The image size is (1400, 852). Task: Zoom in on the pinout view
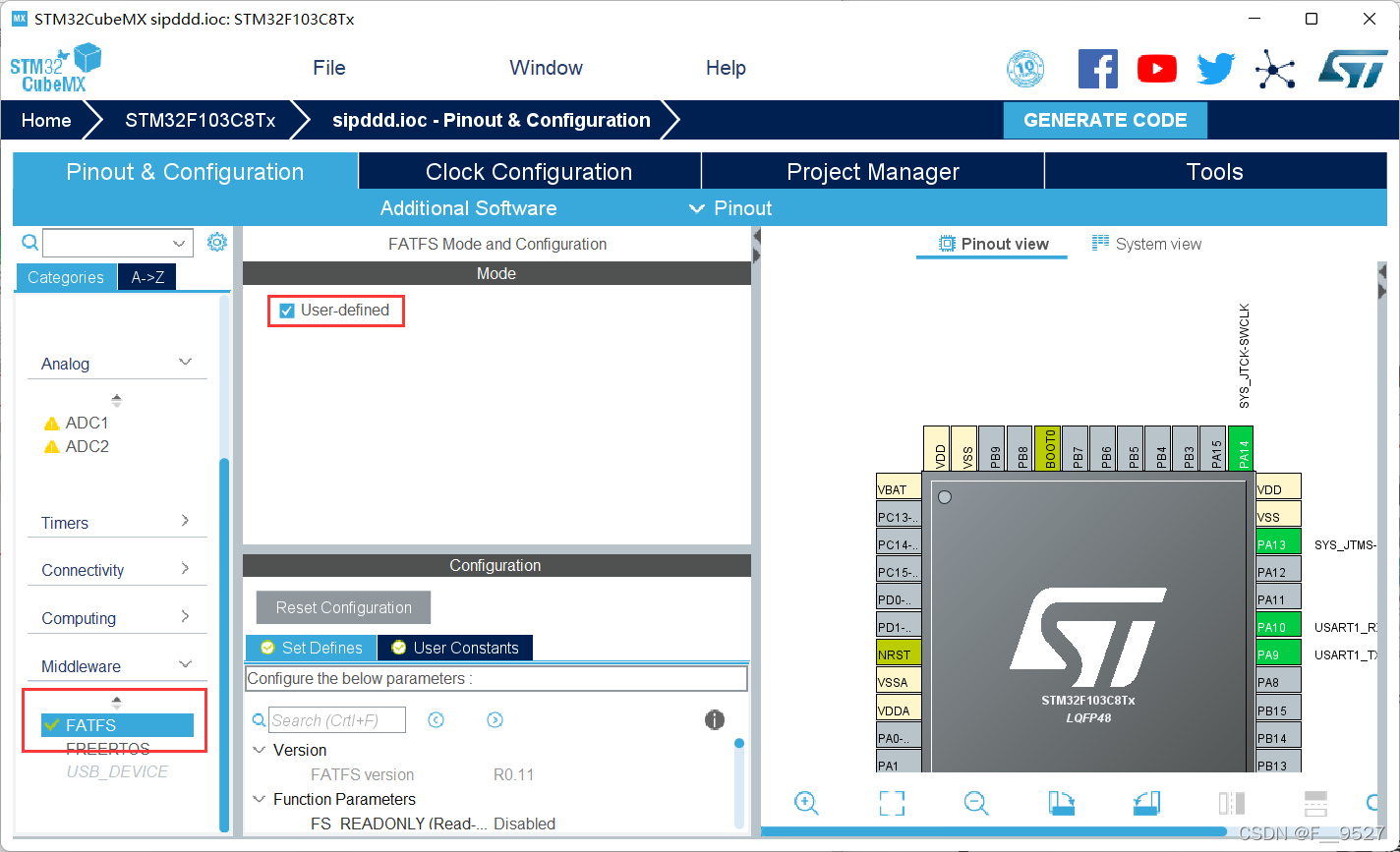(x=806, y=803)
